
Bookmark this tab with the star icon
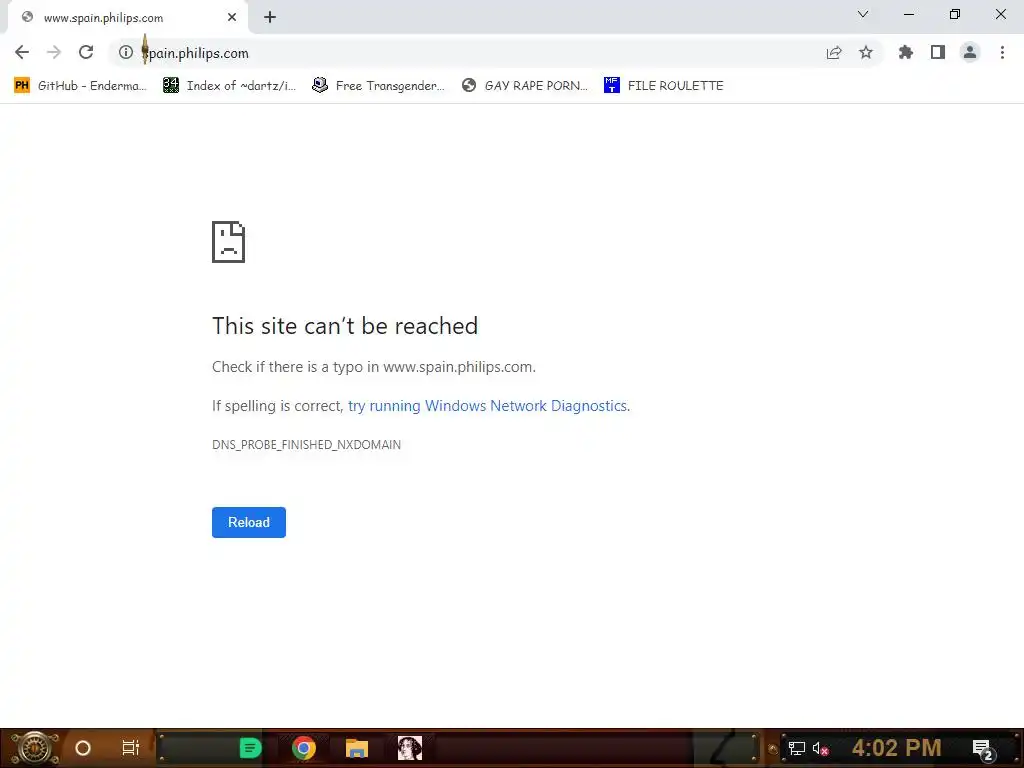(866, 52)
